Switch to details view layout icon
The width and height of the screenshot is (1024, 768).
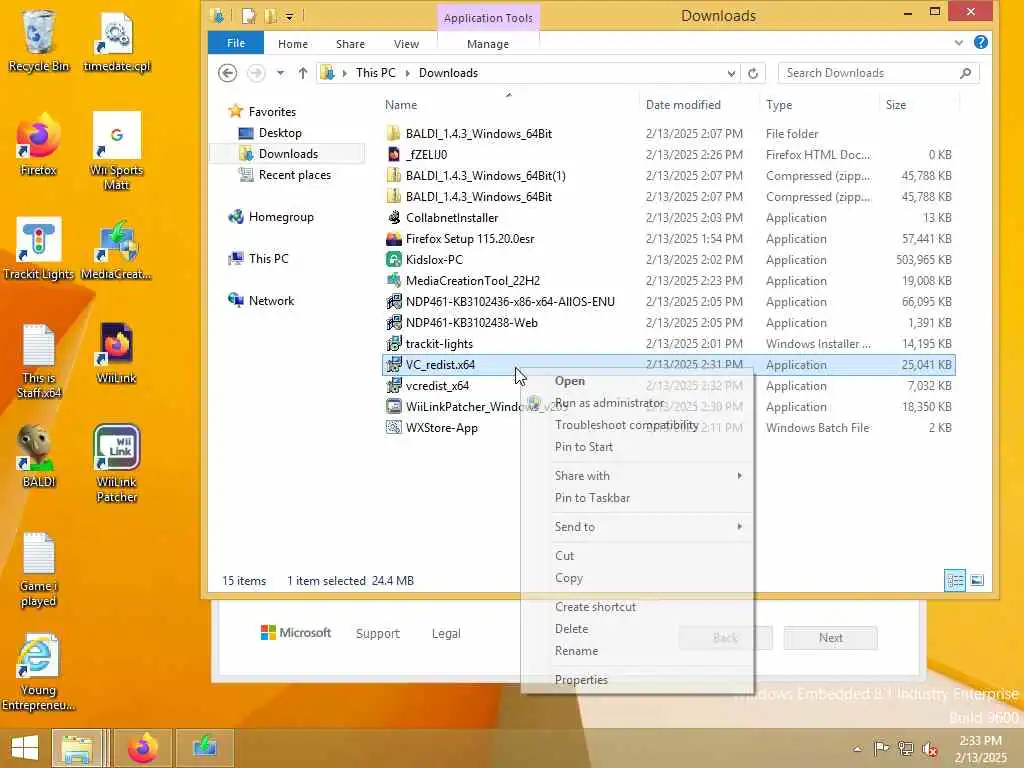click(955, 580)
